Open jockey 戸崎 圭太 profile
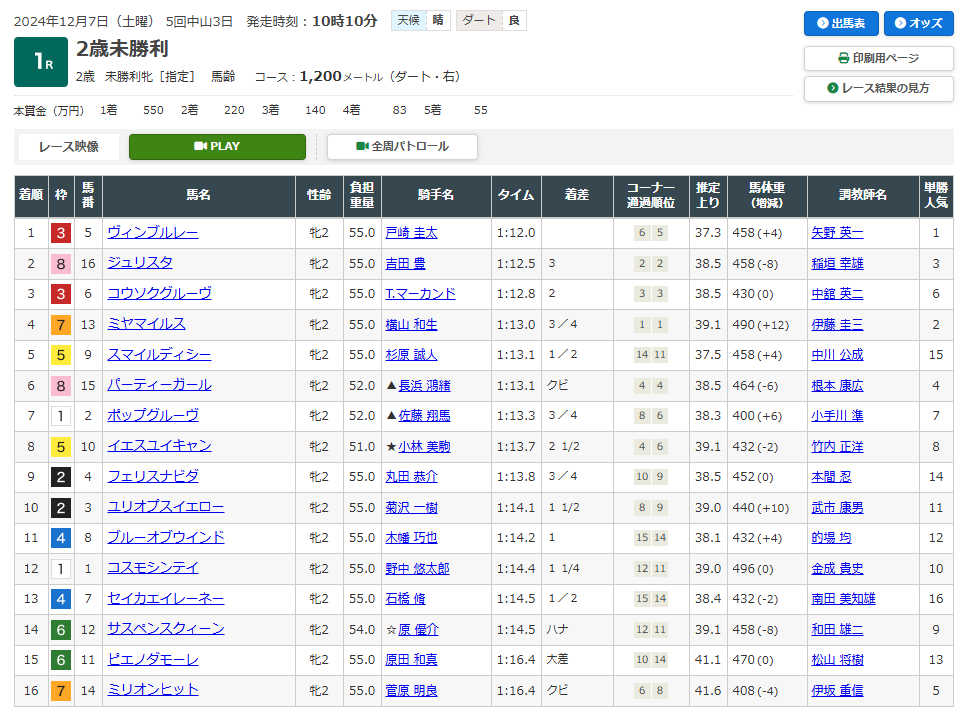This screenshot has width=967, height=719. pyautogui.click(x=411, y=233)
